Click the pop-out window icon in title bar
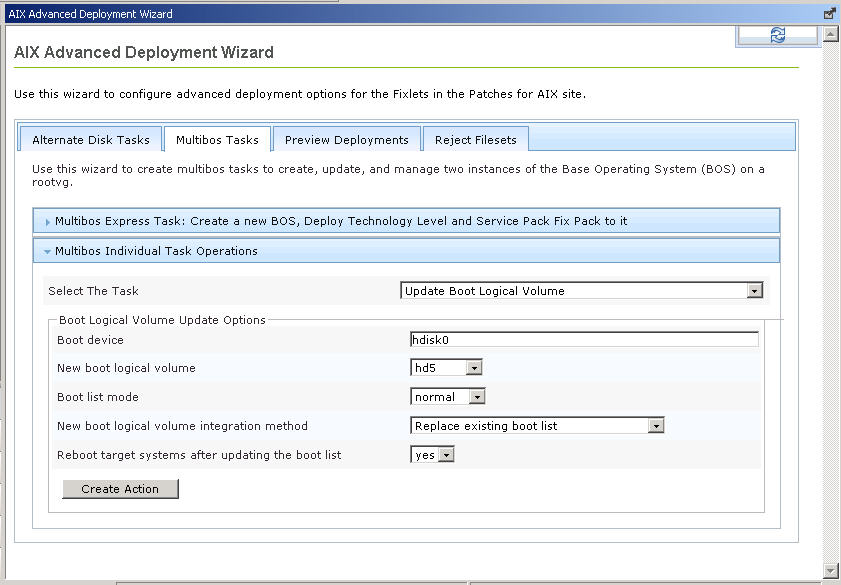 click(830, 13)
